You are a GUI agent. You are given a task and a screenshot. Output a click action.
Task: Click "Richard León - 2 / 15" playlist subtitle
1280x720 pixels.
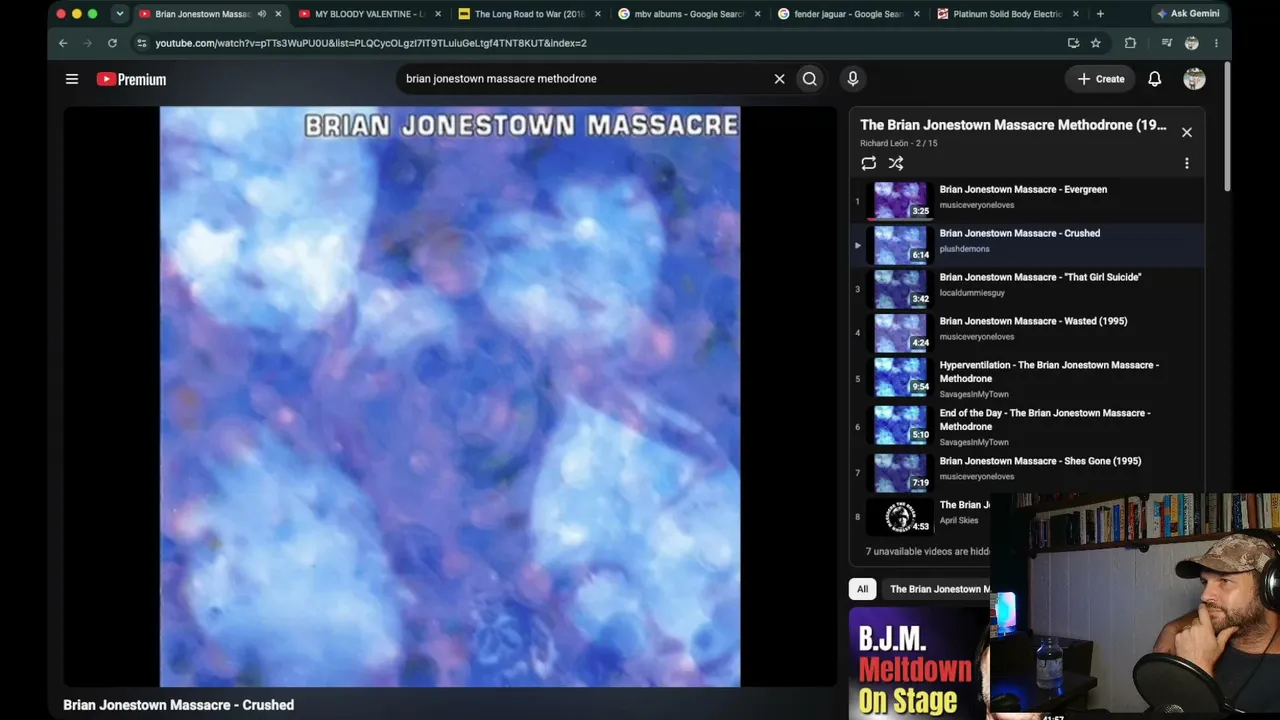(x=899, y=143)
